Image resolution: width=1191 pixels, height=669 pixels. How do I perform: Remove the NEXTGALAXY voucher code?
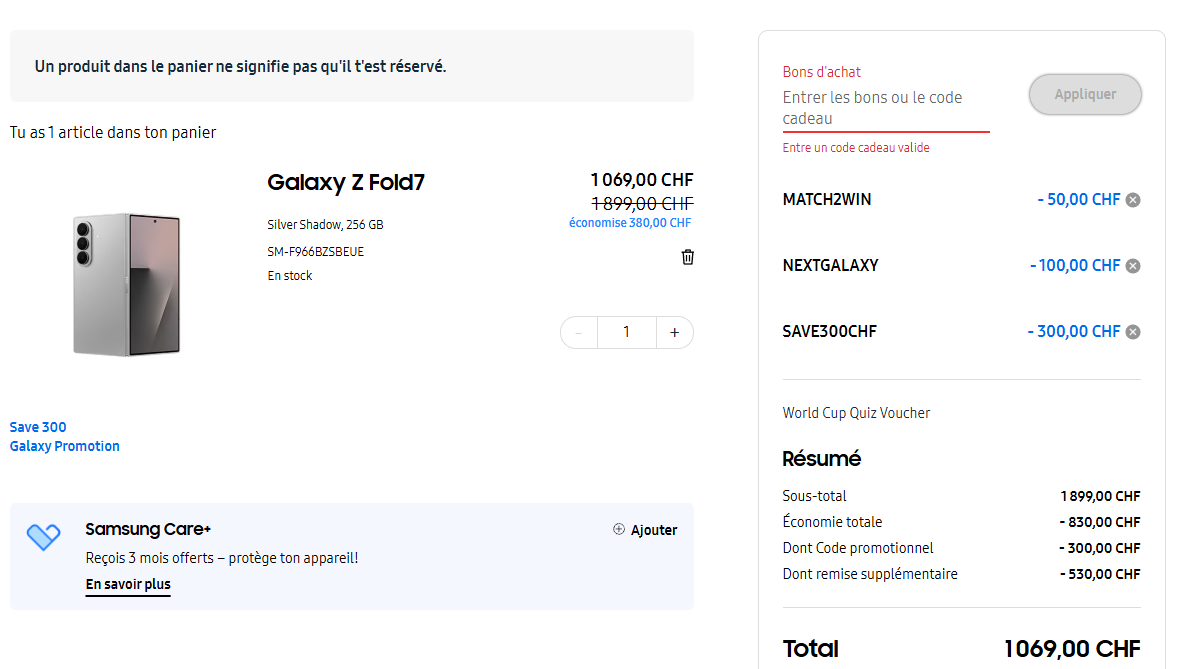1133,266
